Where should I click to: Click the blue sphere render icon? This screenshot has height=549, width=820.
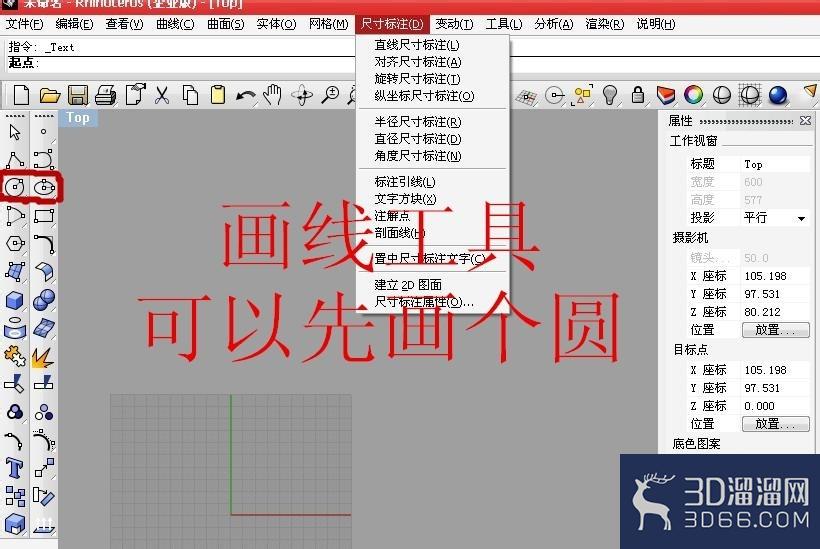pos(778,95)
